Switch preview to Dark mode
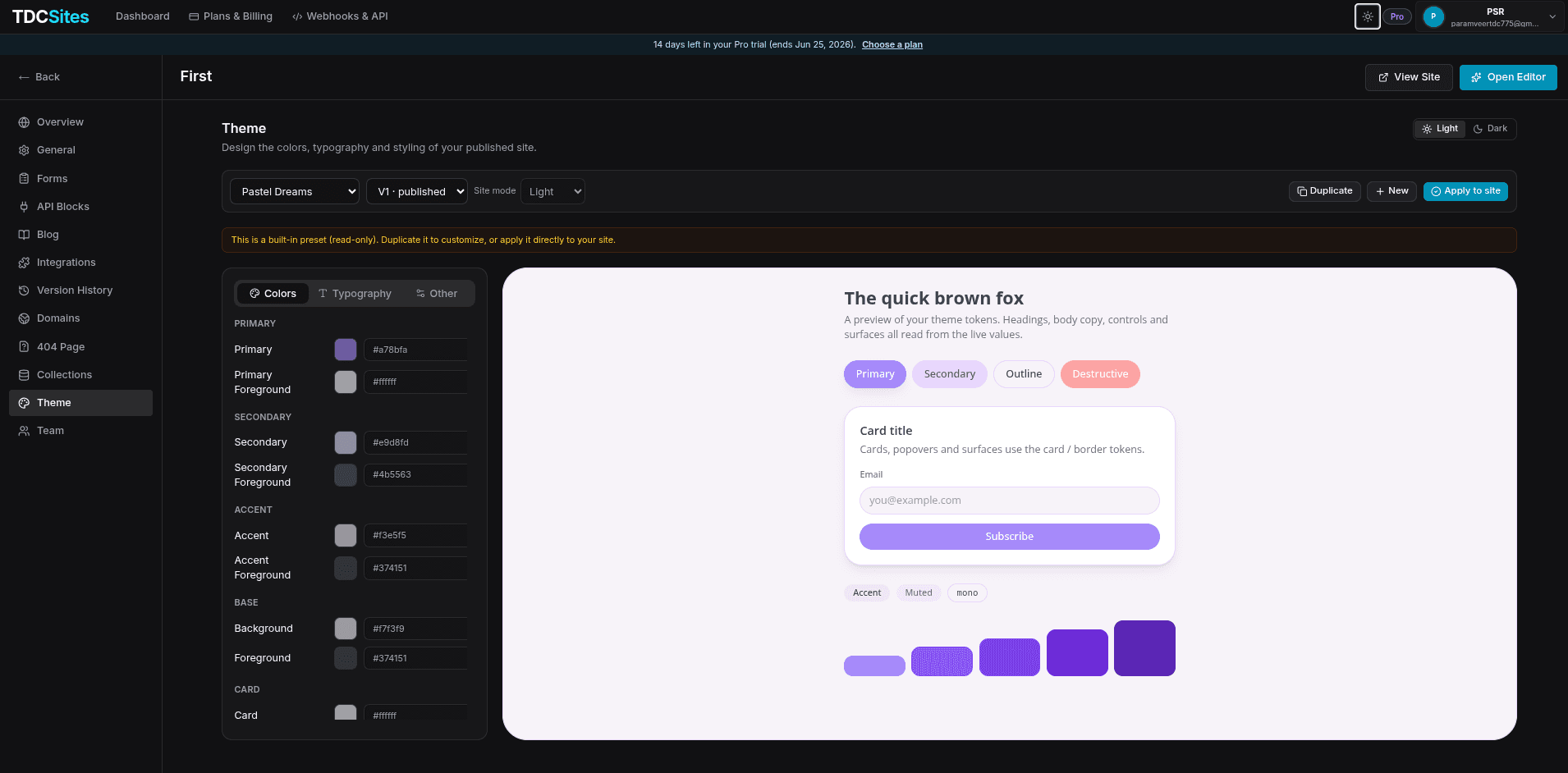 (x=1490, y=129)
